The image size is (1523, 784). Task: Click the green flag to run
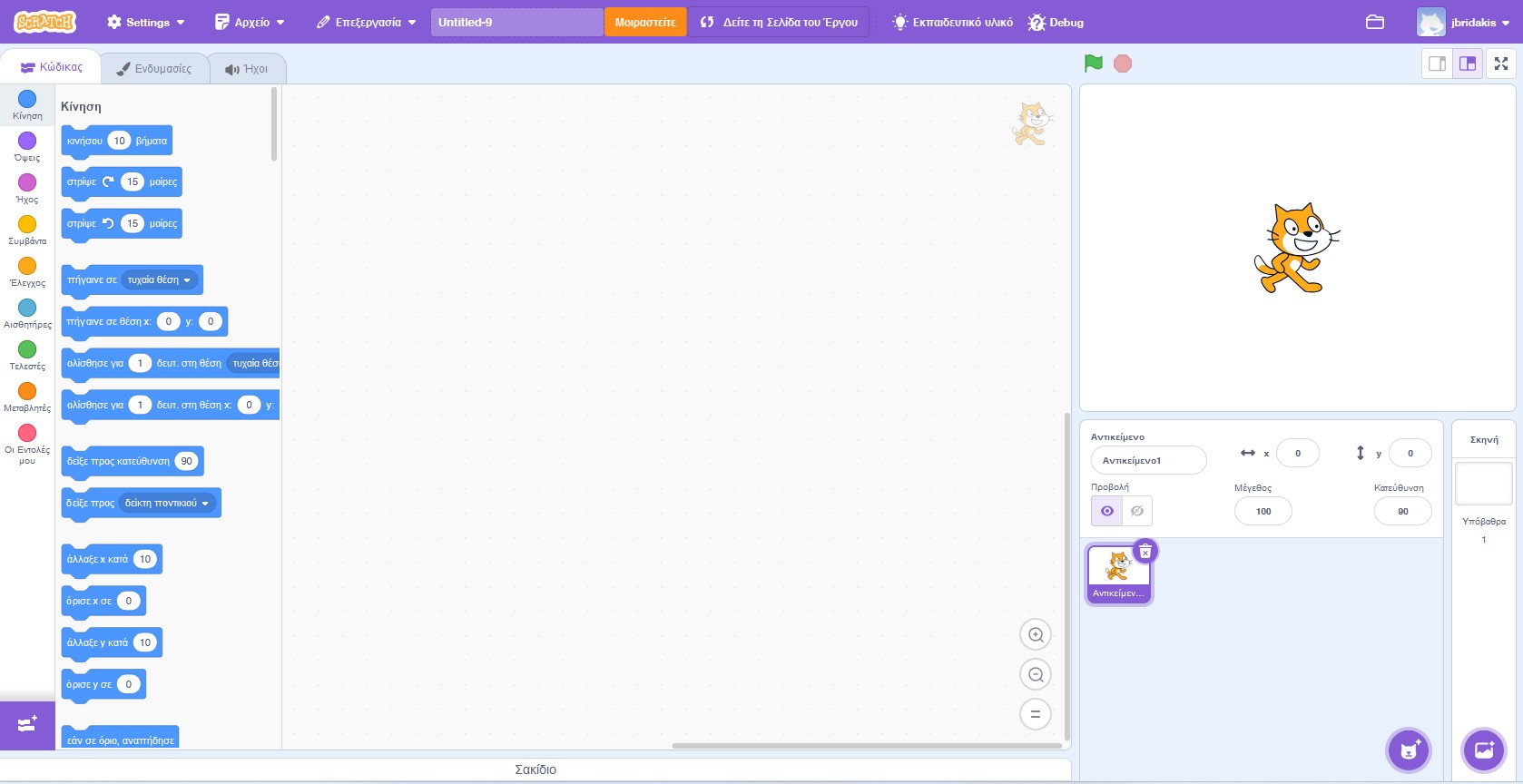click(1094, 64)
